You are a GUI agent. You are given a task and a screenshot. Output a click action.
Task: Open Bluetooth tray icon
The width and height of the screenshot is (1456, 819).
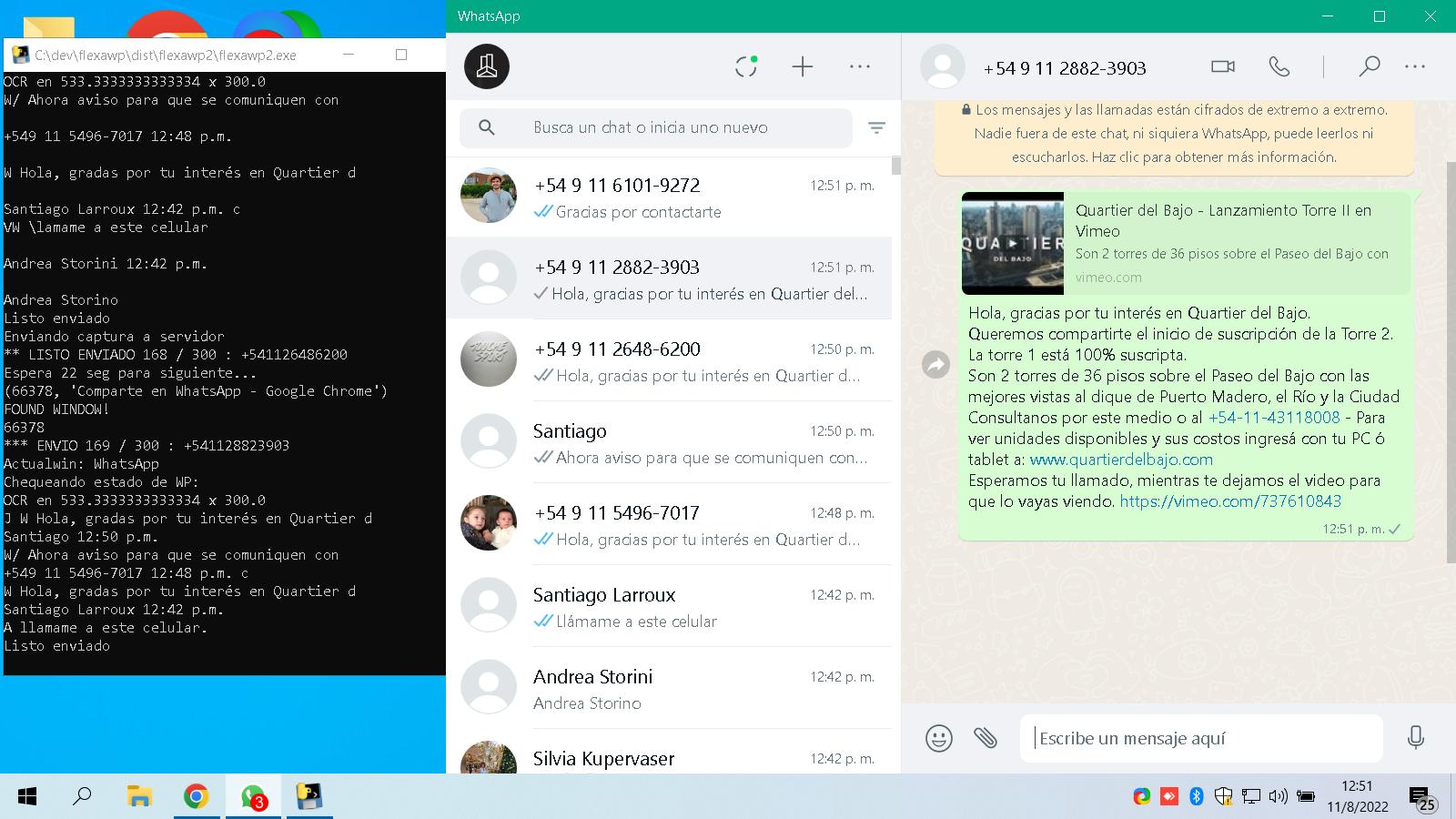(x=1197, y=797)
